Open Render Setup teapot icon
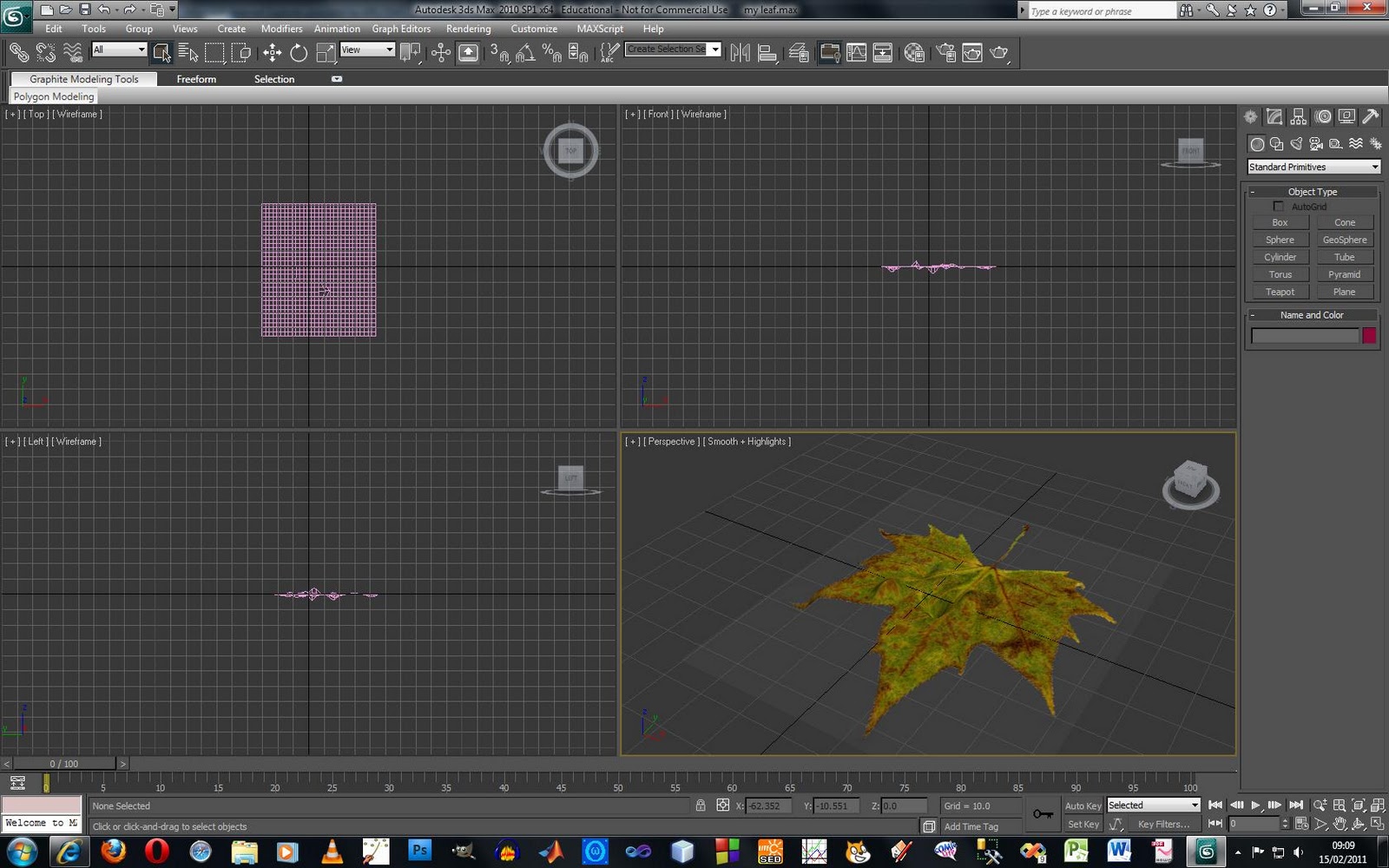1389x868 pixels. (x=945, y=53)
